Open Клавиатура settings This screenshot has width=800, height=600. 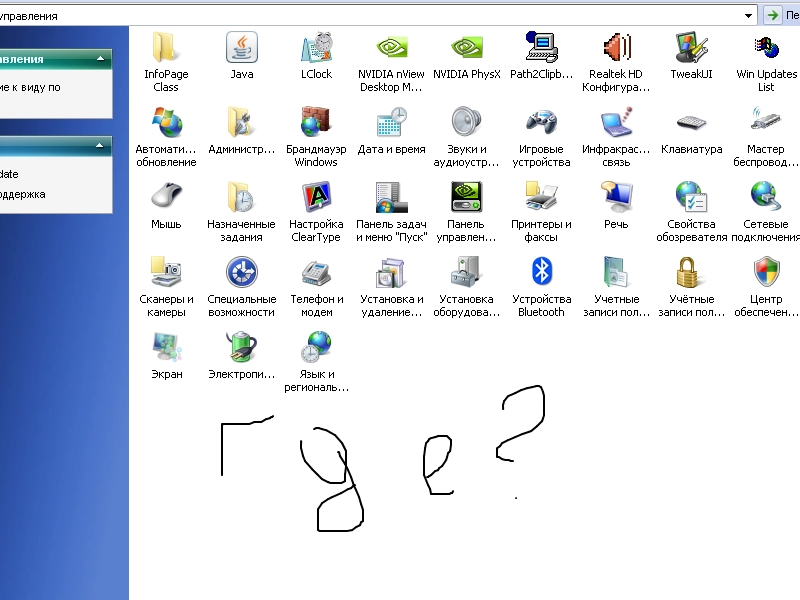[x=691, y=122]
